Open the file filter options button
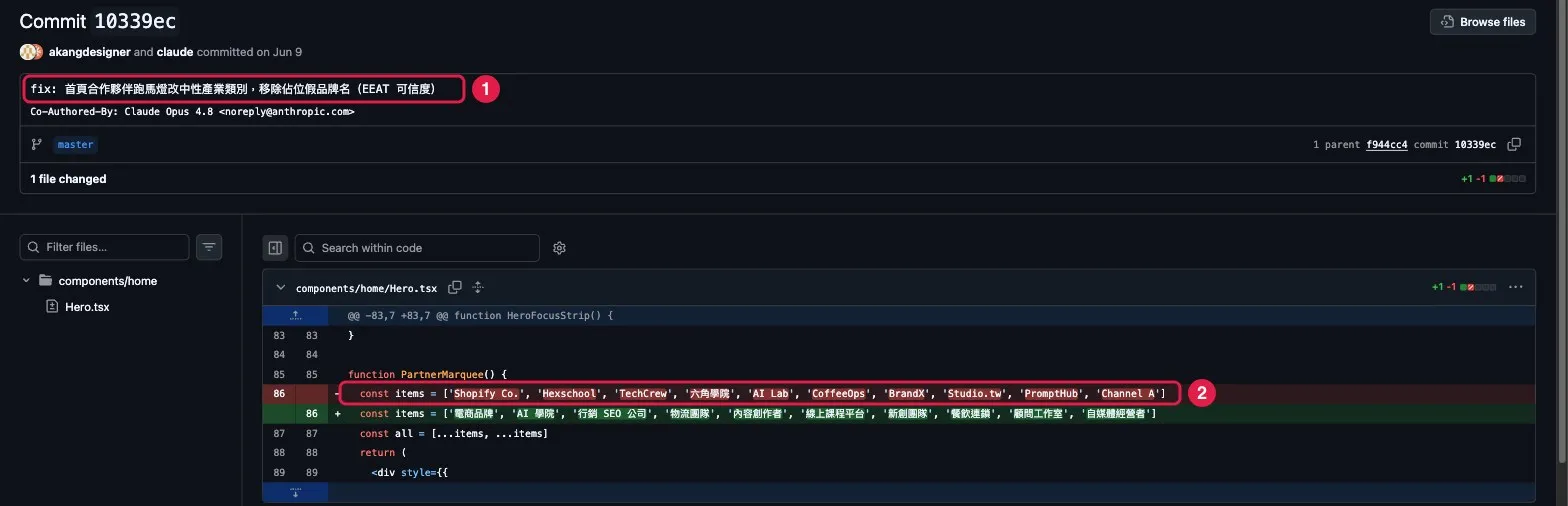The height and width of the screenshot is (506, 1568). (209, 247)
